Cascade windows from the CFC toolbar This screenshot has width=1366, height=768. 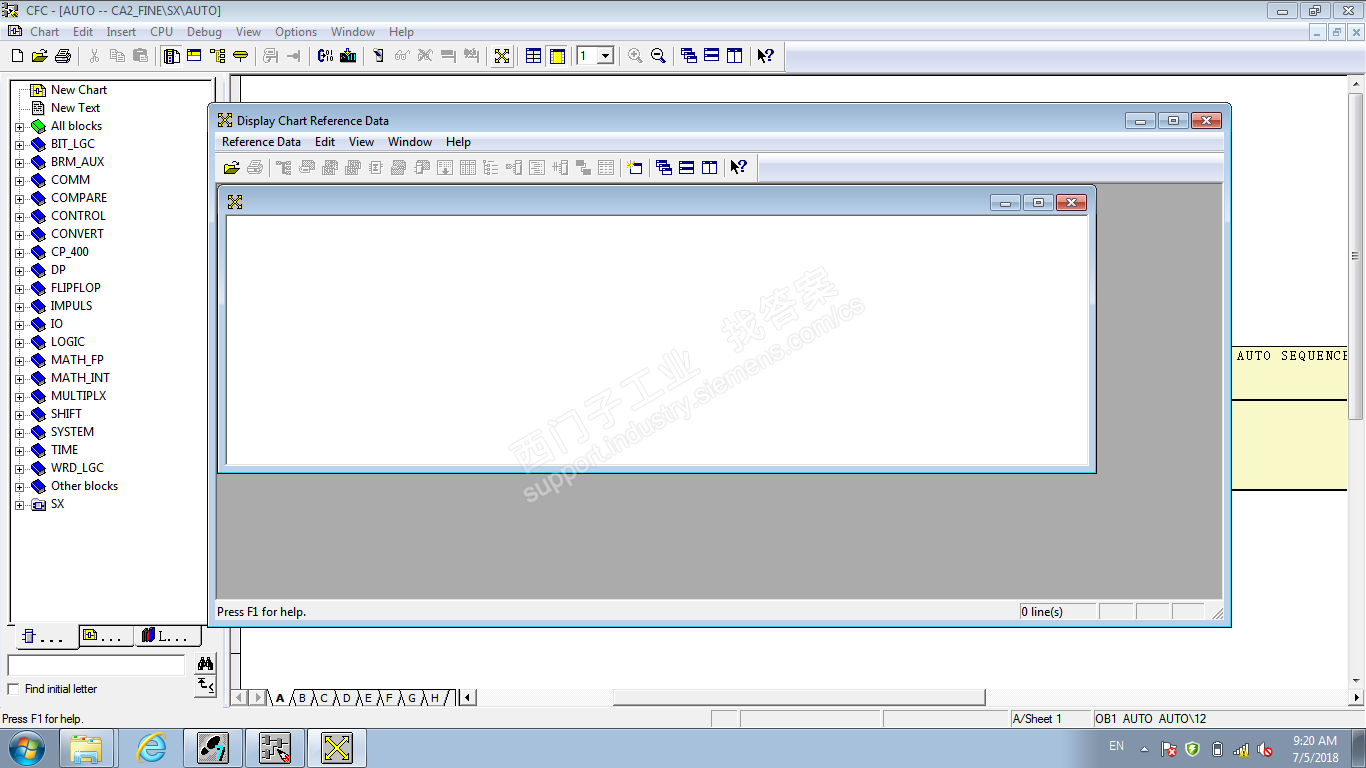[x=689, y=56]
